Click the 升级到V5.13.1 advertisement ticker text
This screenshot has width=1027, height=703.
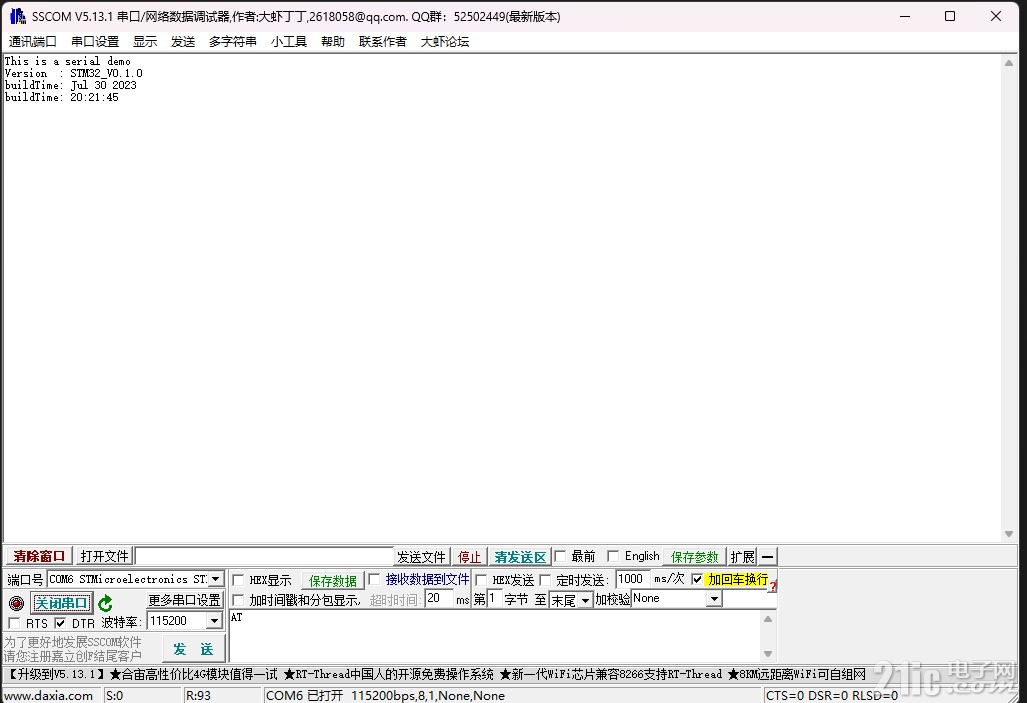pyautogui.click(x=55, y=674)
